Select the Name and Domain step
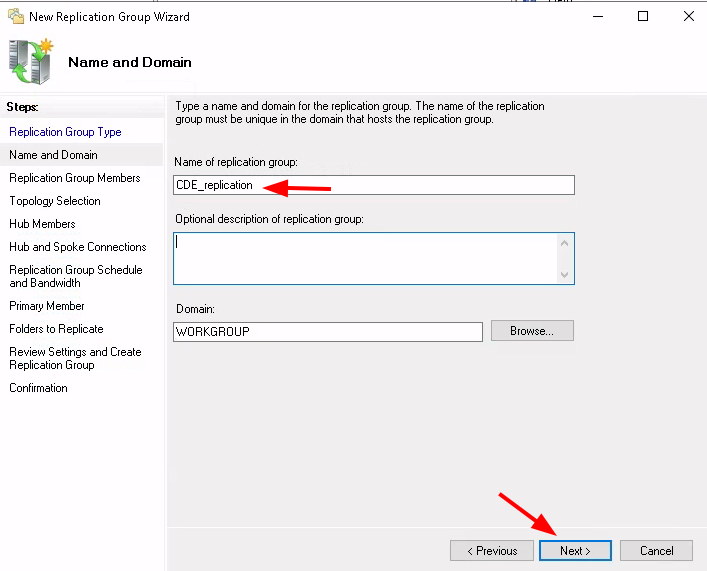The height and width of the screenshot is (571, 707). pyautogui.click(x=53, y=155)
